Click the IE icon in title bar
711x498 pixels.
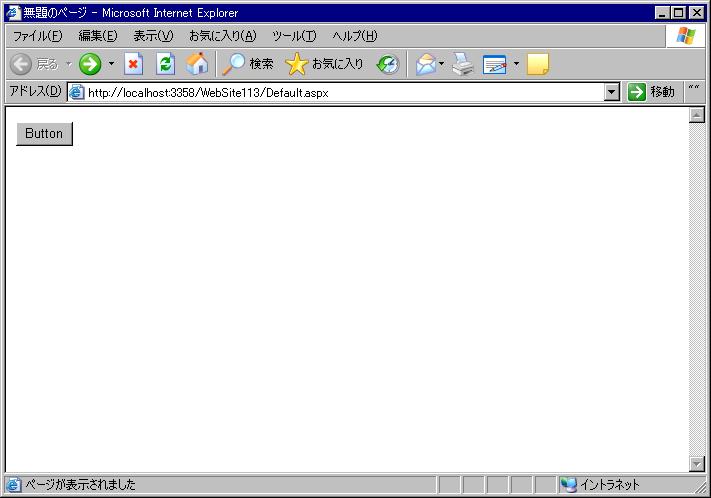[x=13, y=12]
